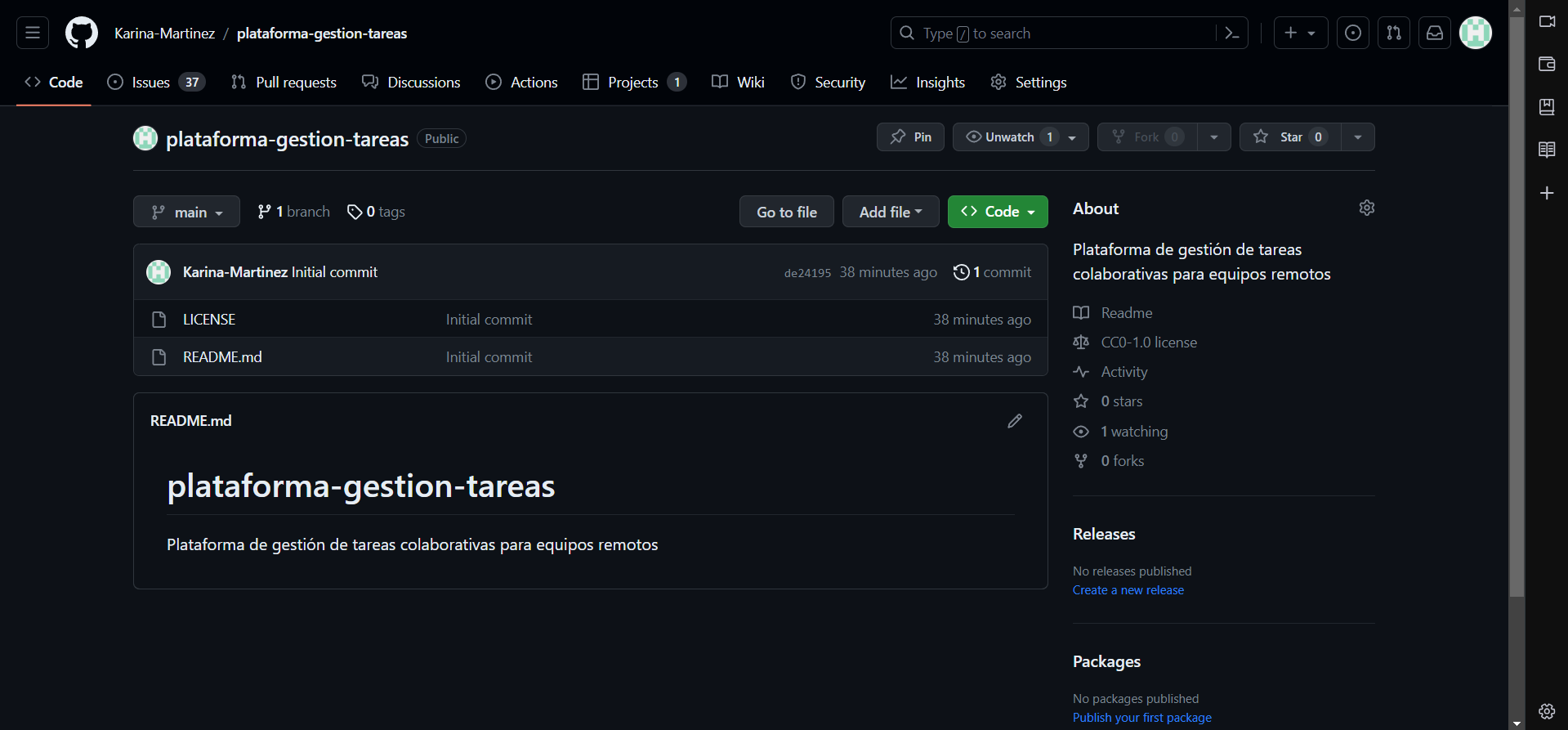Open the green Code clone dropdown
The image size is (1568, 730).
click(998, 212)
